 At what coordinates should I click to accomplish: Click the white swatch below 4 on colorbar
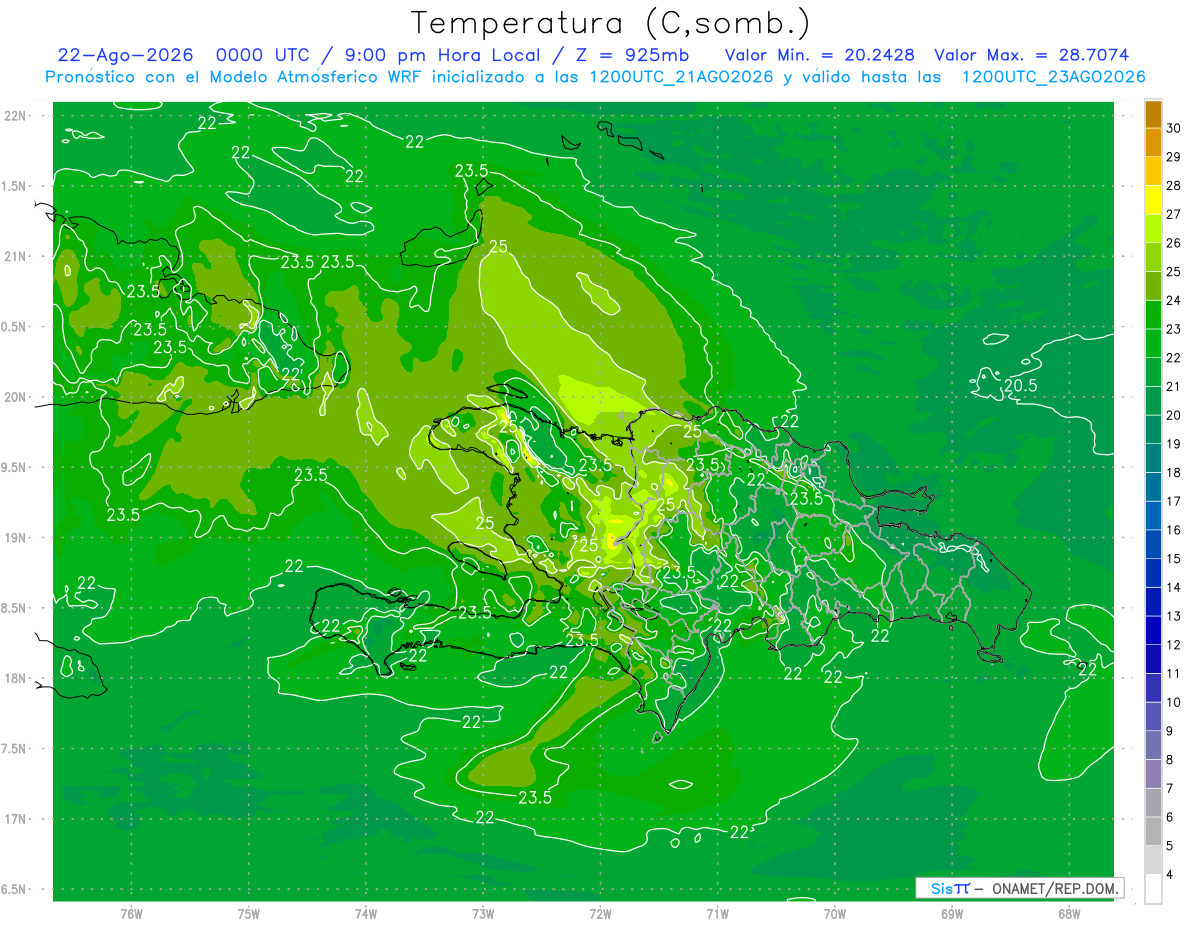(1153, 889)
